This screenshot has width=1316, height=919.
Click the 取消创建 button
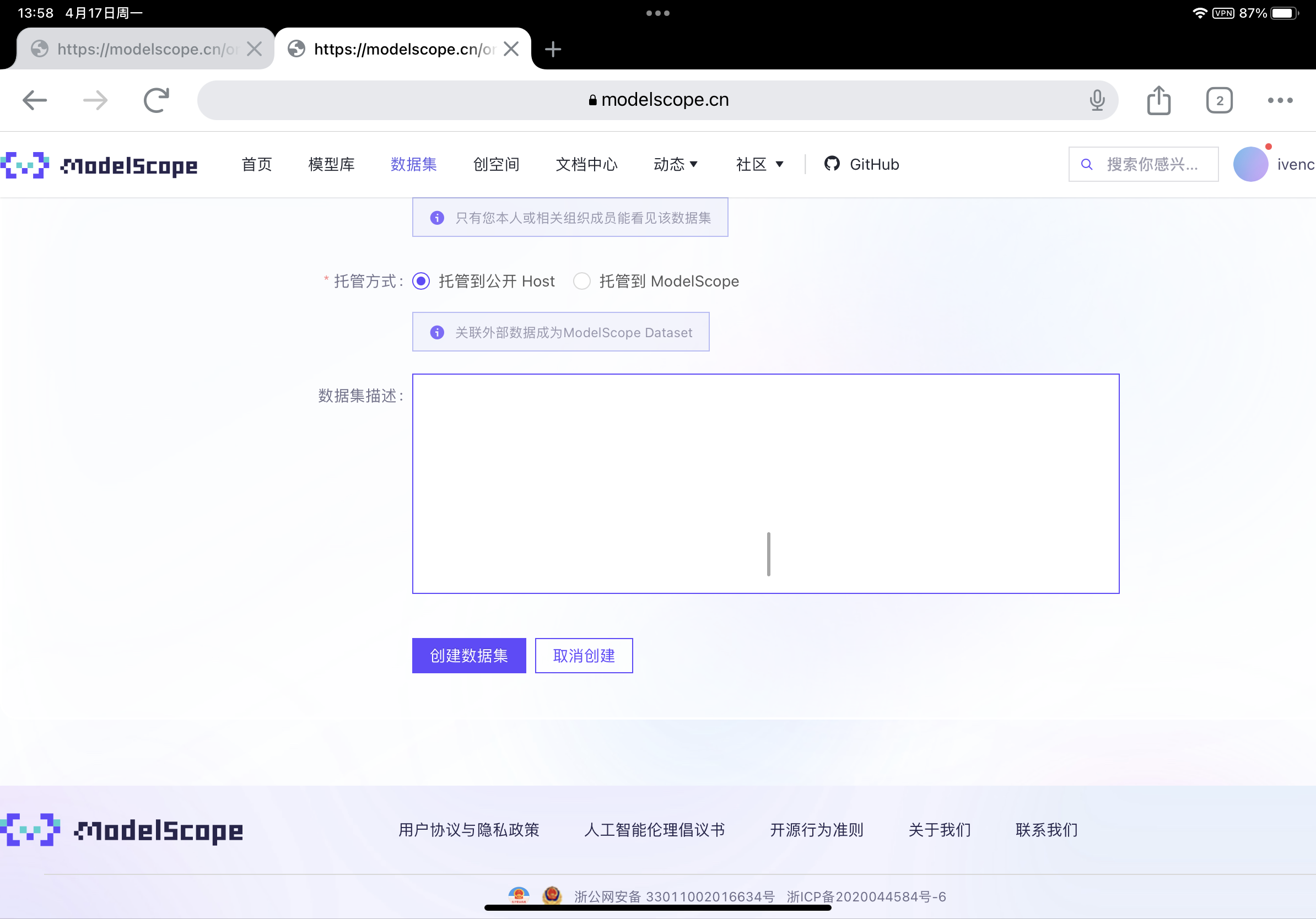[x=584, y=656]
